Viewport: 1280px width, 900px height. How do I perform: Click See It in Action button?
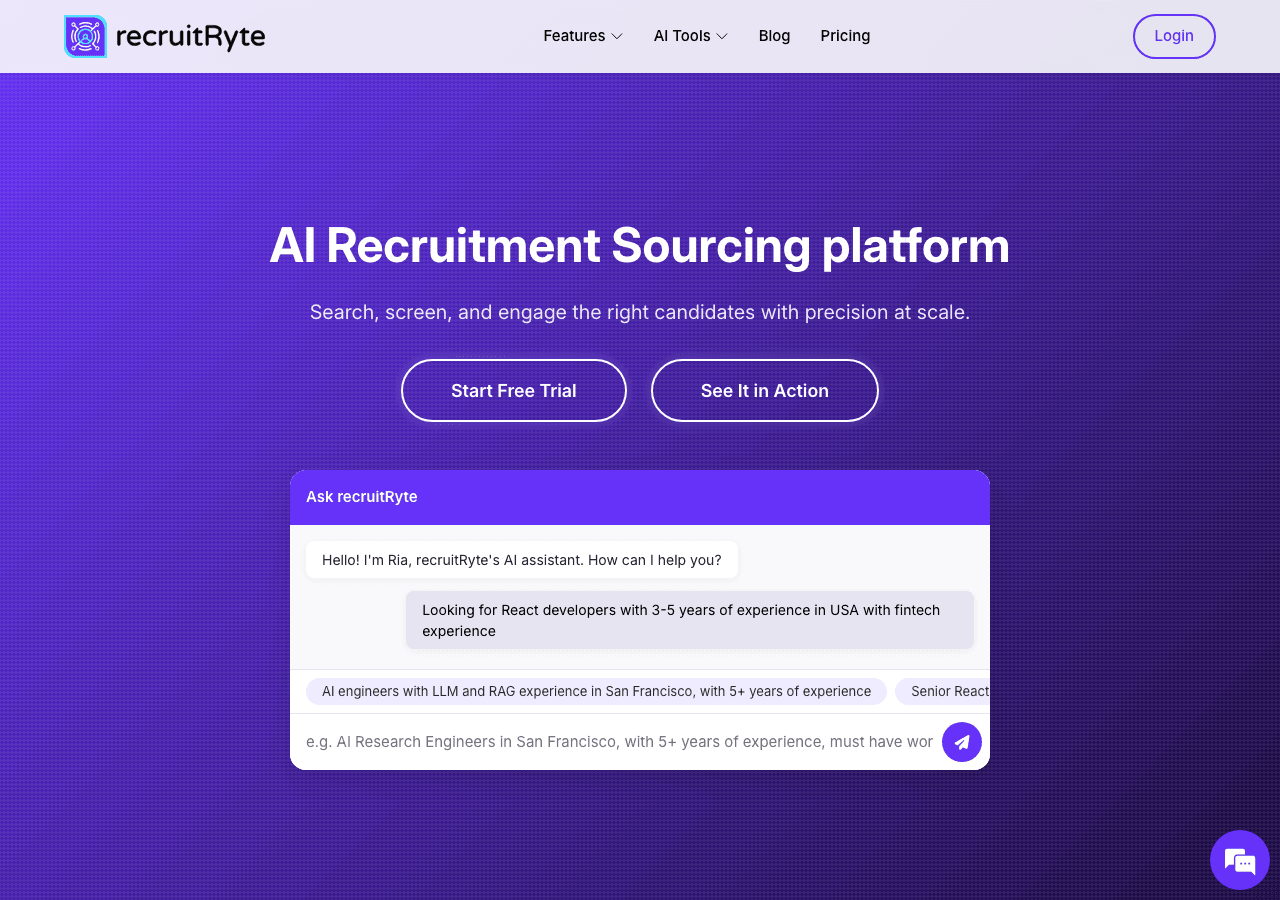click(x=765, y=391)
